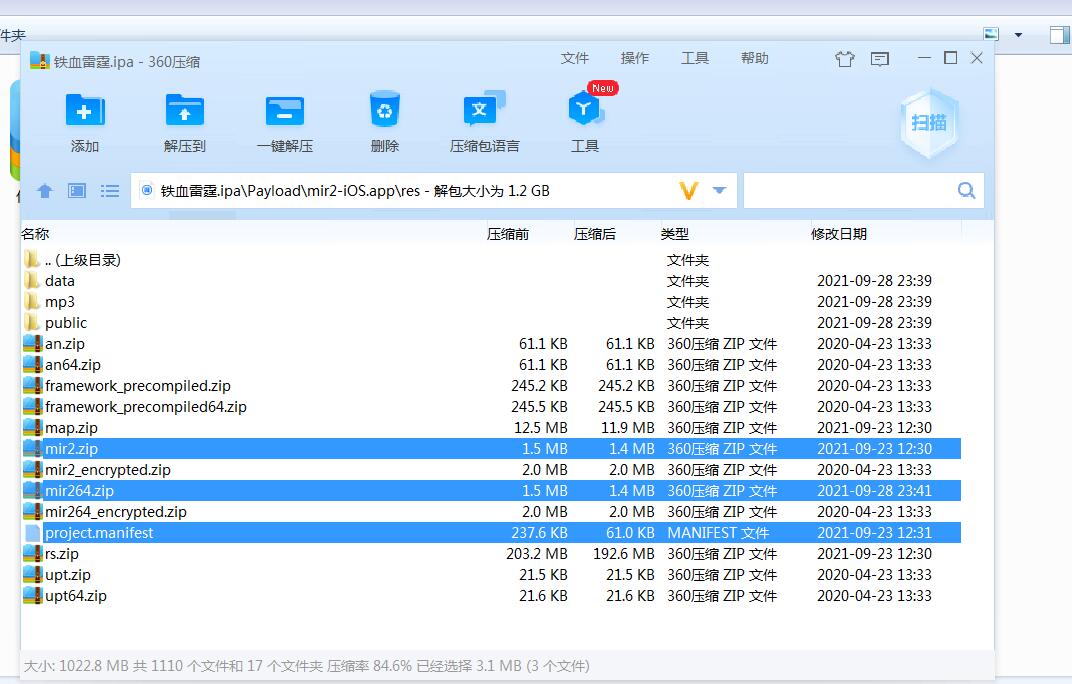This screenshot has height=684, width=1072.
Task: Click the search input field
Action: [850, 191]
